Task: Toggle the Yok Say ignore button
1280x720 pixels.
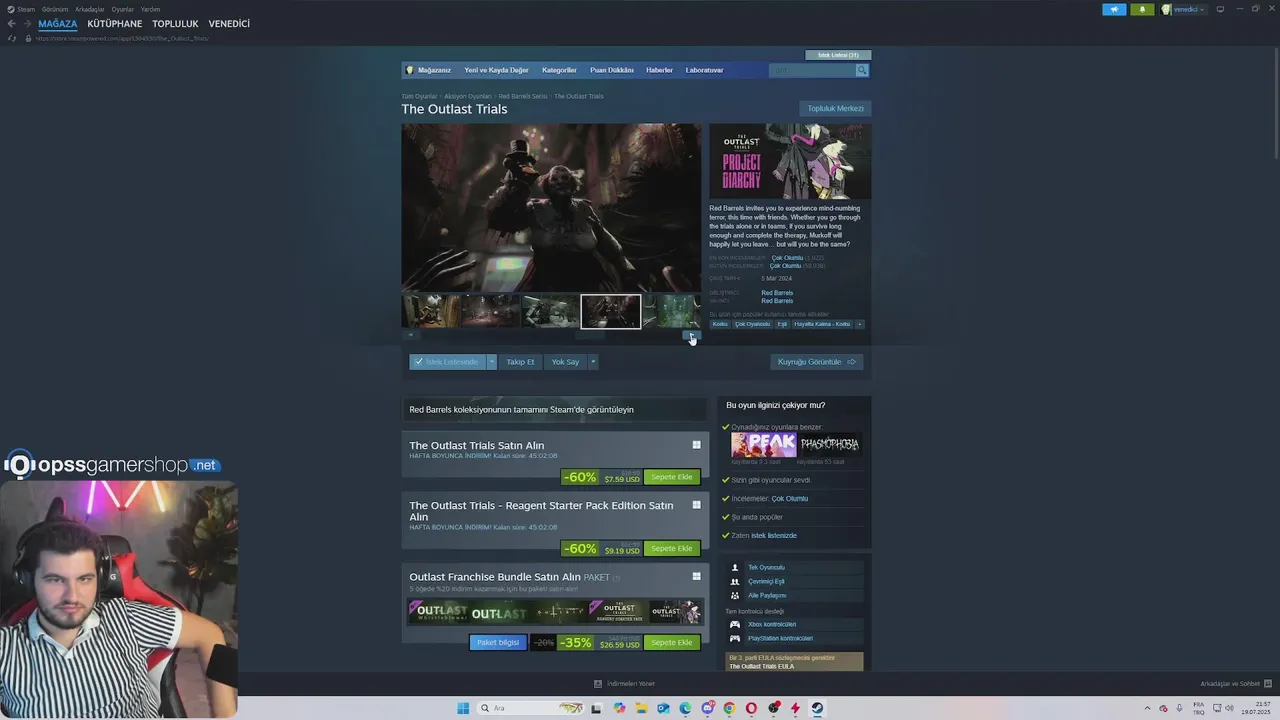Action: tap(565, 362)
